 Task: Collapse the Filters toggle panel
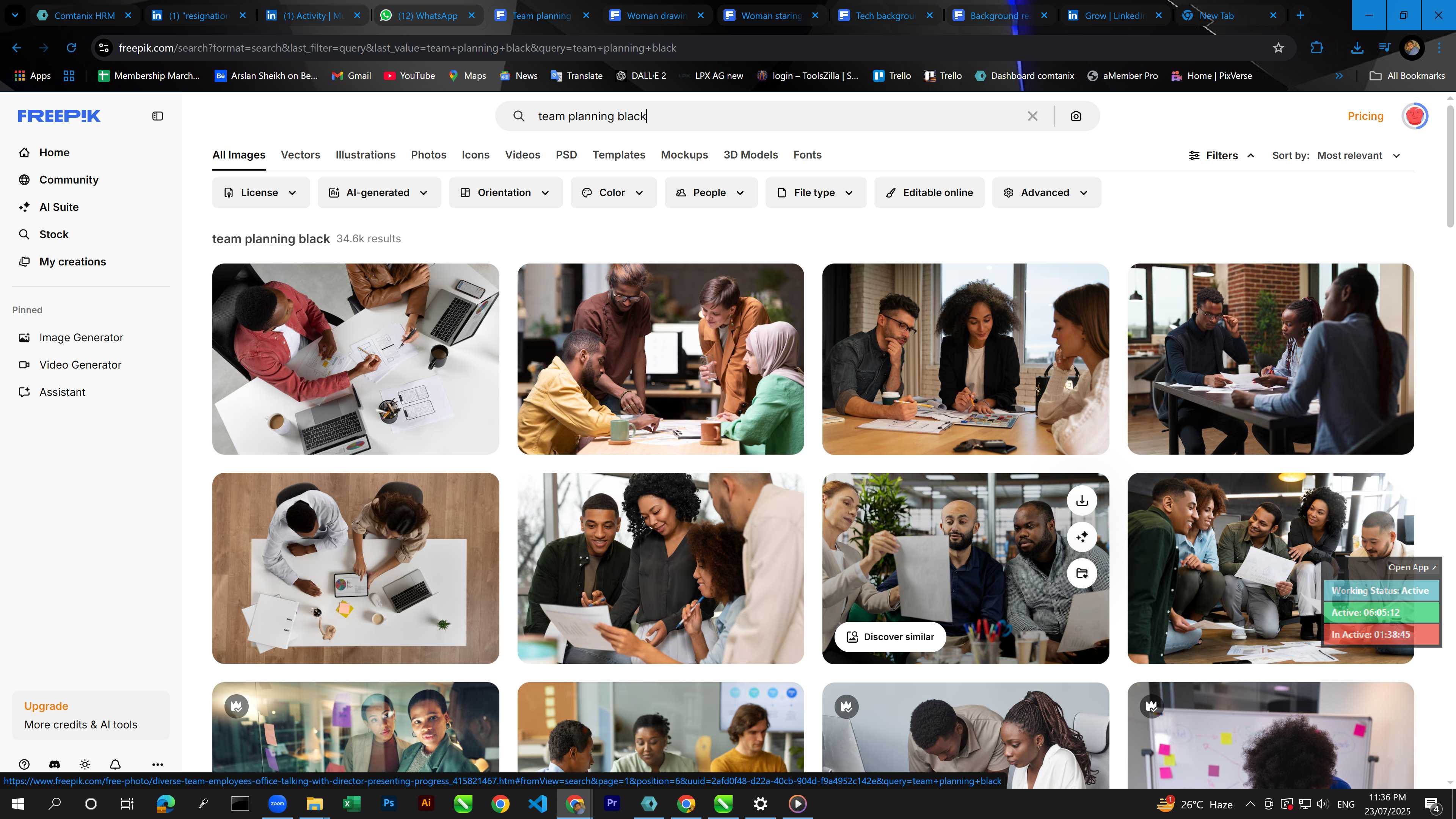click(1221, 155)
